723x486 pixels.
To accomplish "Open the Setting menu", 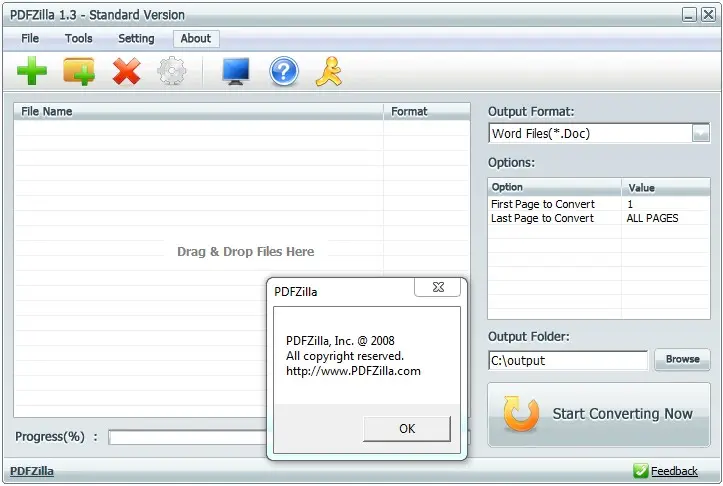I will click(x=136, y=38).
